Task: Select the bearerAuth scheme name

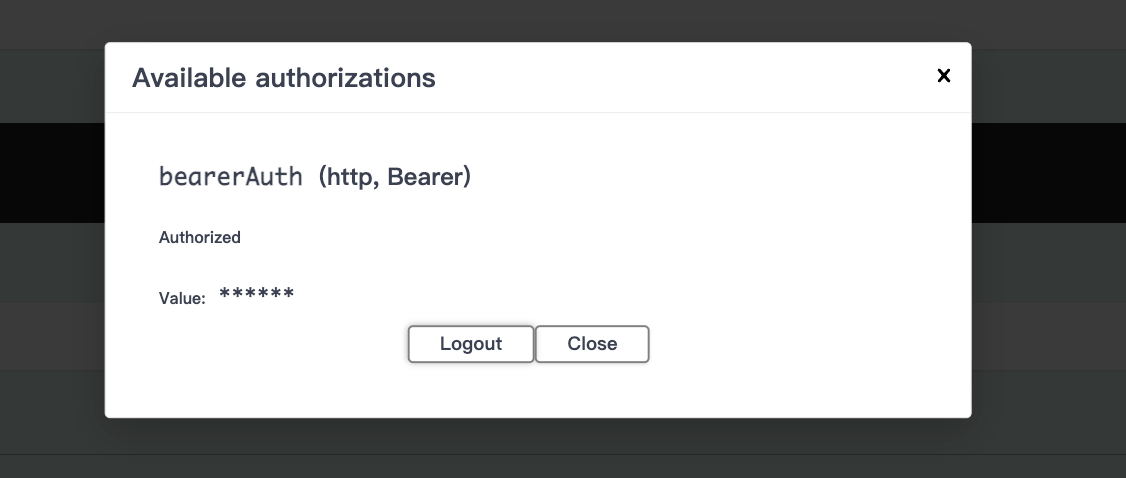Action: 230,177
